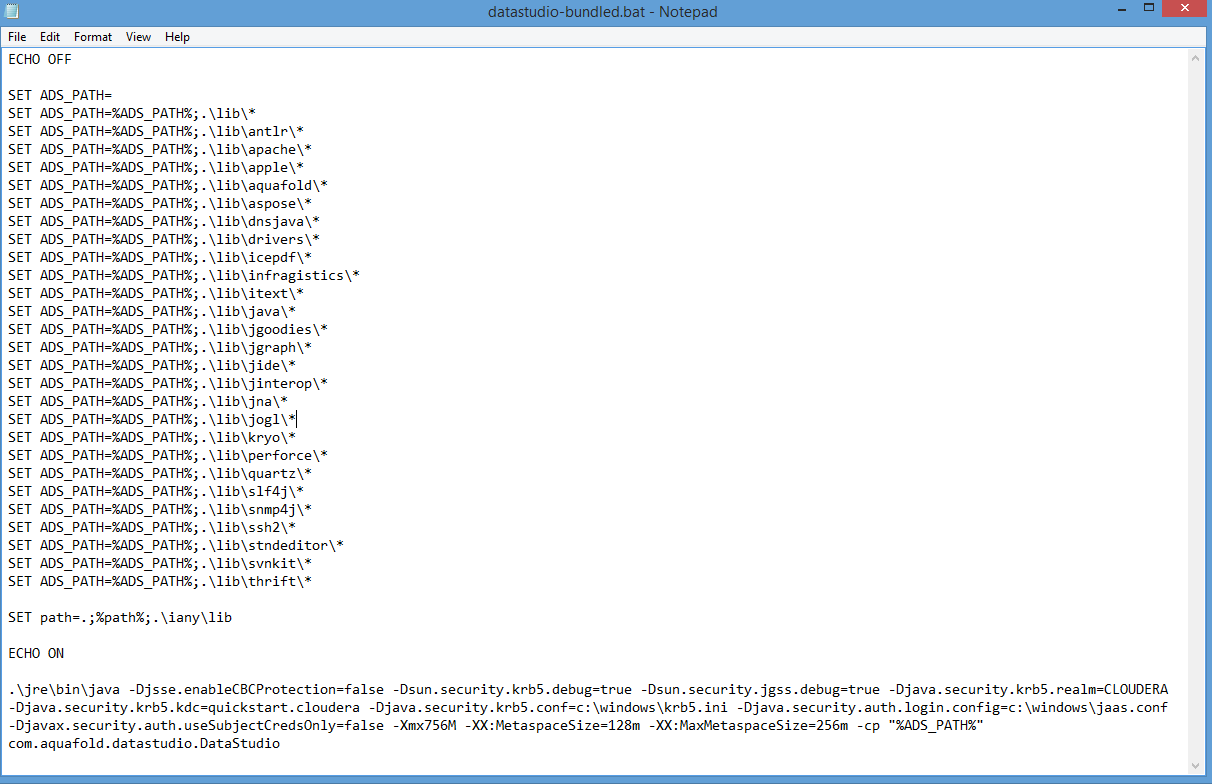
Task: Click the line ending with .\lib\jna\*
Action: [x=148, y=401]
